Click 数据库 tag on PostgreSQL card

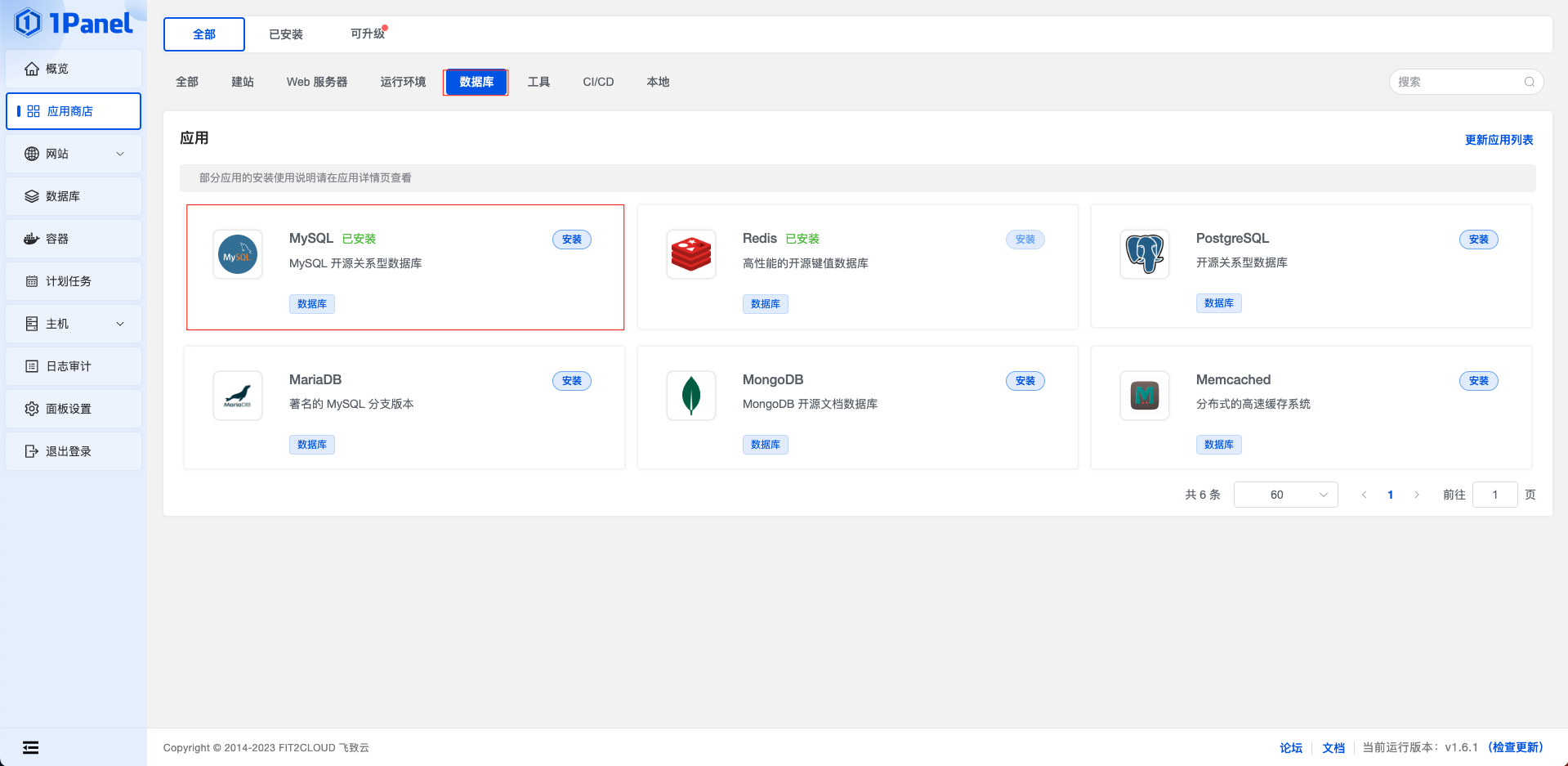[x=1219, y=303]
